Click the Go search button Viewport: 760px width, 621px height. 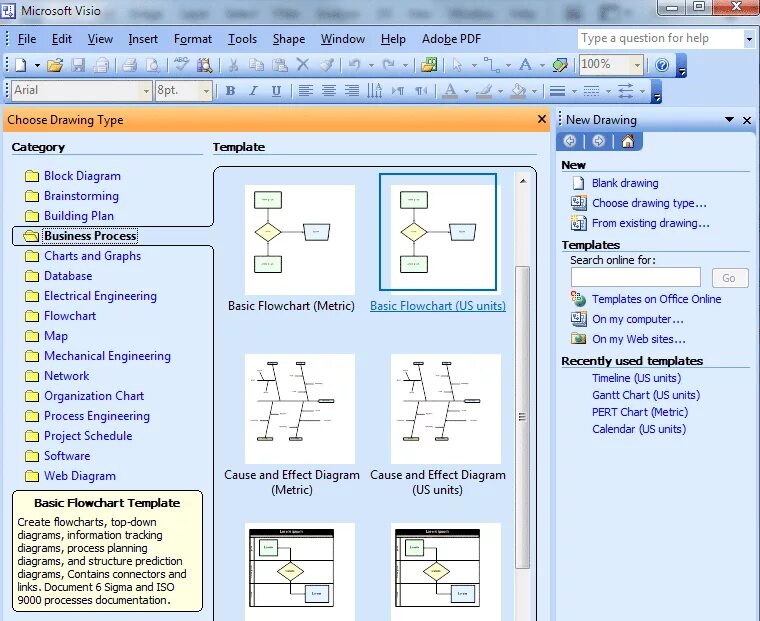click(x=729, y=278)
